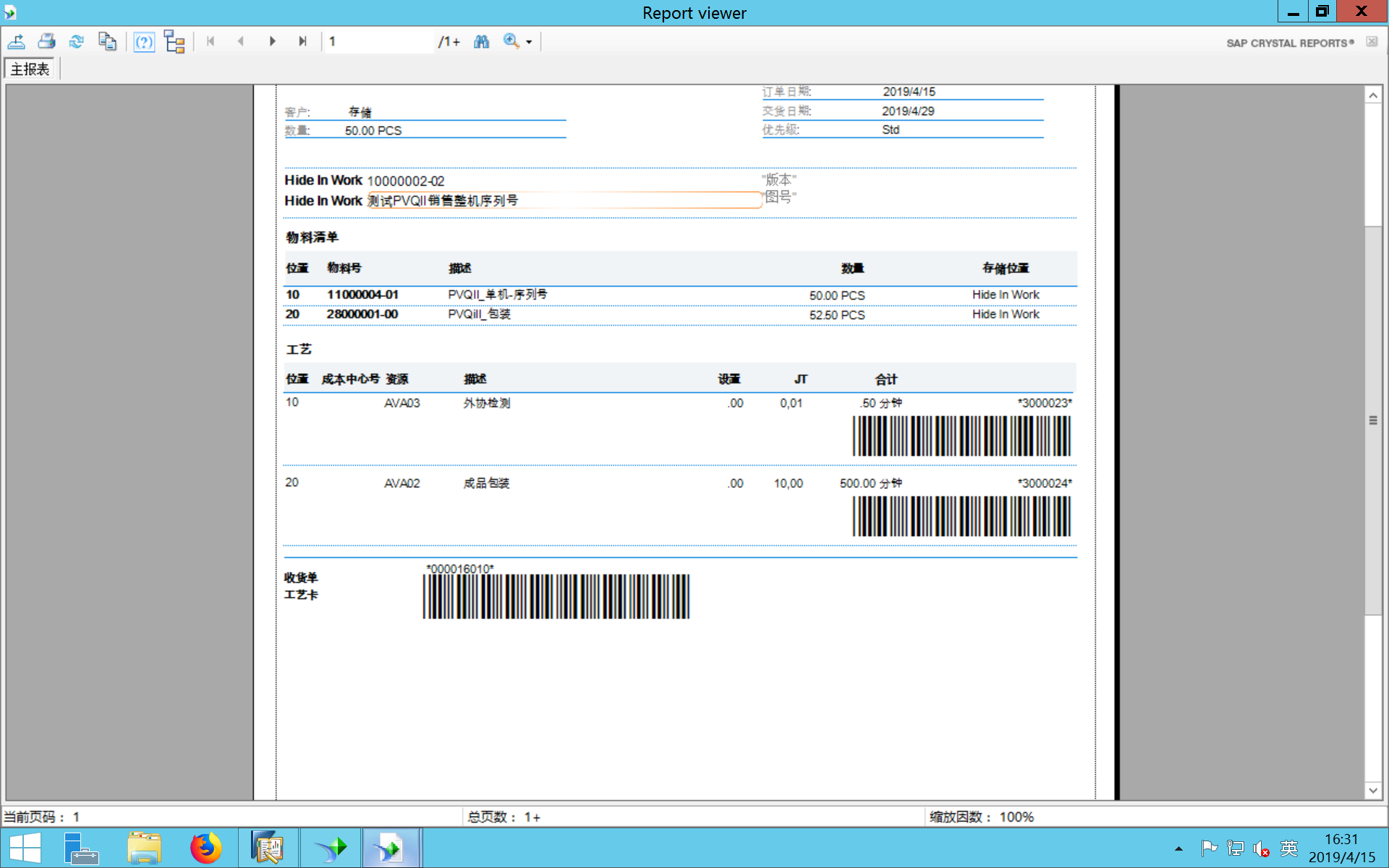The width and height of the screenshot is (1389, 868).
Task: Click priority value Std
Action: coord(891,130)
